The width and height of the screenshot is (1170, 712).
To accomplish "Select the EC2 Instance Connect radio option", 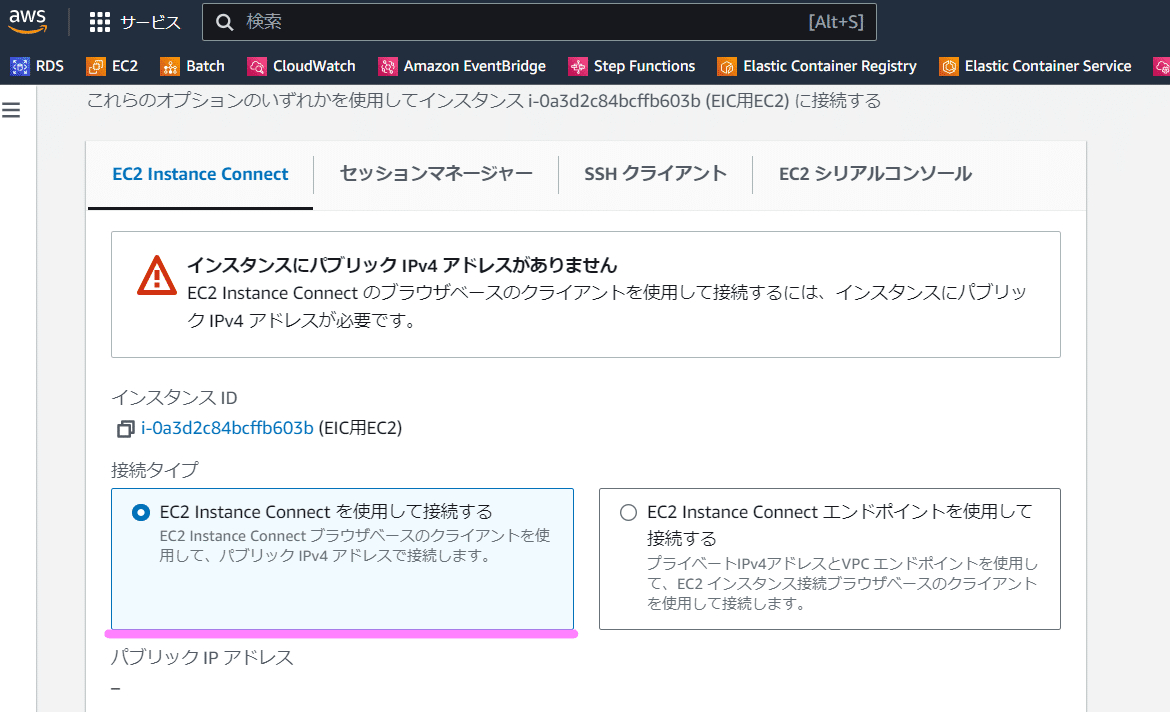I will (x=140, y=513).
